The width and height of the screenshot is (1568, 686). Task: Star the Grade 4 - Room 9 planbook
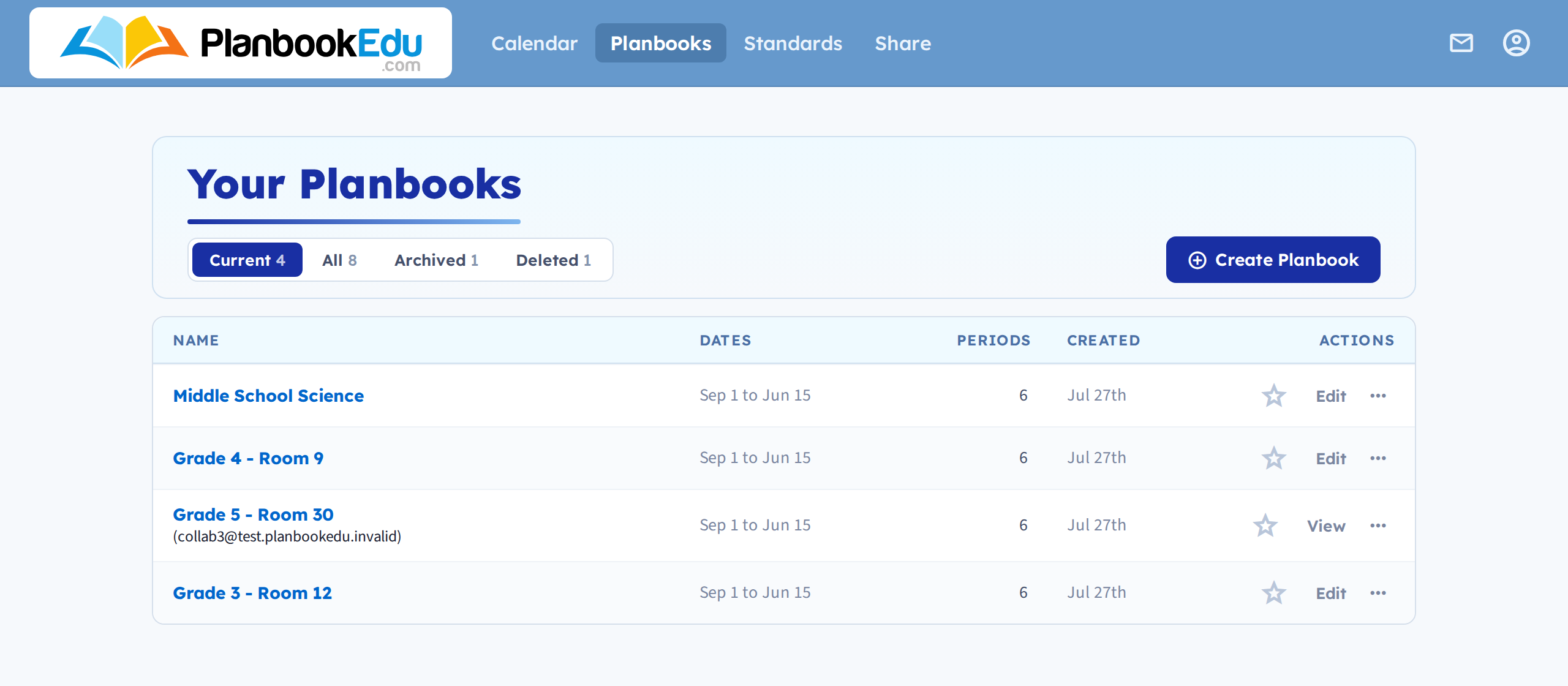click(1273, 458)
